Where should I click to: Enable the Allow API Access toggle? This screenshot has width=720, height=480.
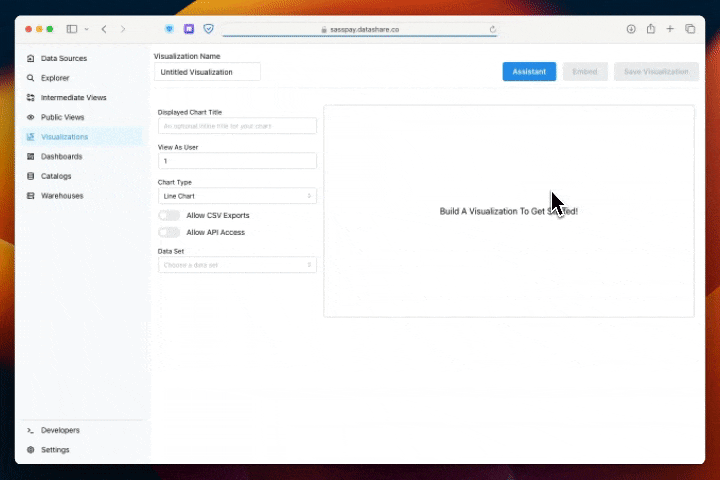[x=169, y=232]
